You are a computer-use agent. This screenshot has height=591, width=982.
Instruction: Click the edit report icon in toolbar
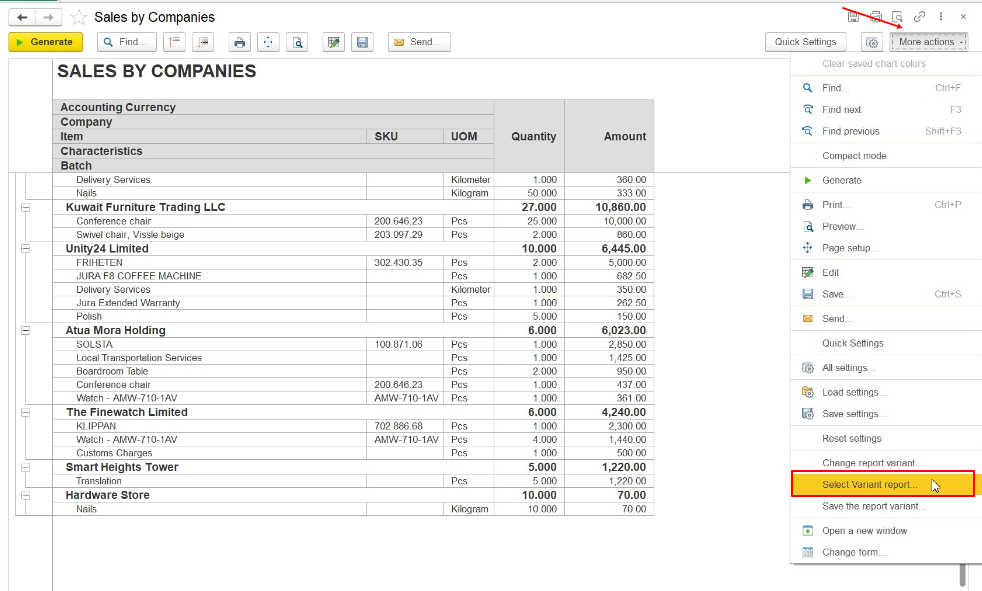pos(334,42)
